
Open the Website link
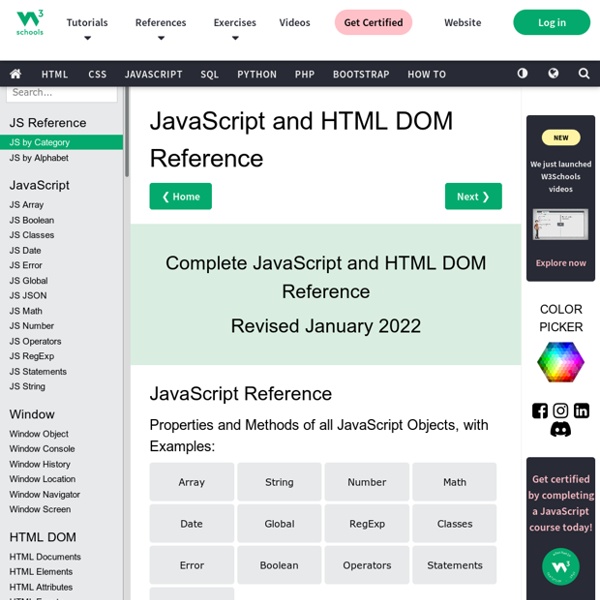pyautogui.click(x=463, y=23)
